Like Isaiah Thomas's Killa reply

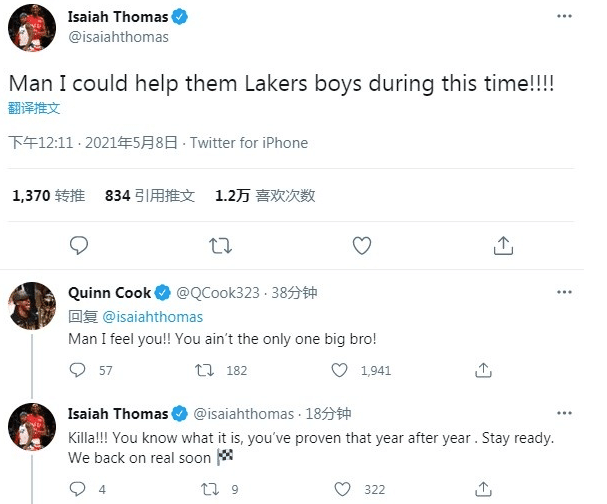(341, 490)
